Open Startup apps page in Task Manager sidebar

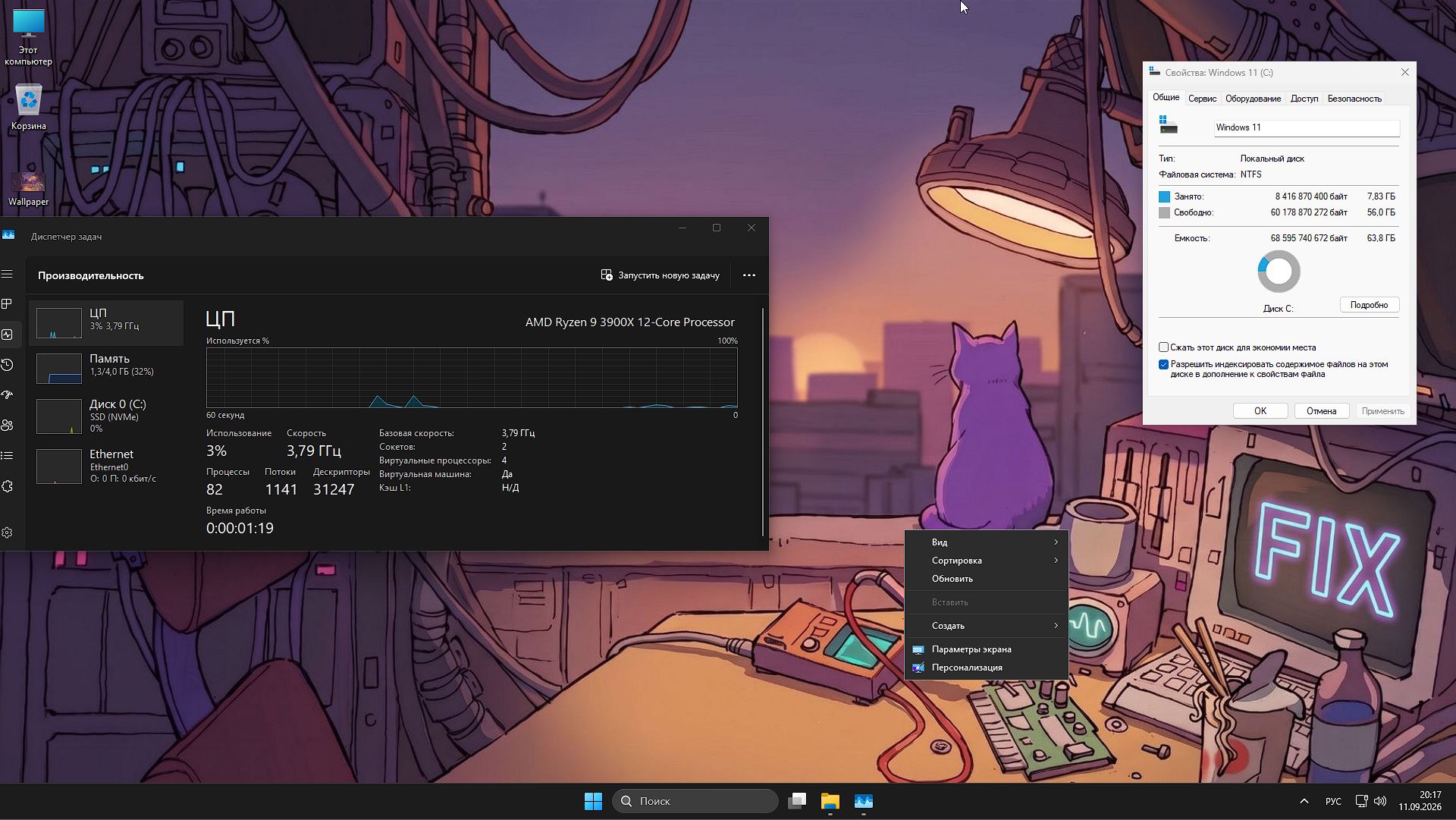(x=8, y=395)
